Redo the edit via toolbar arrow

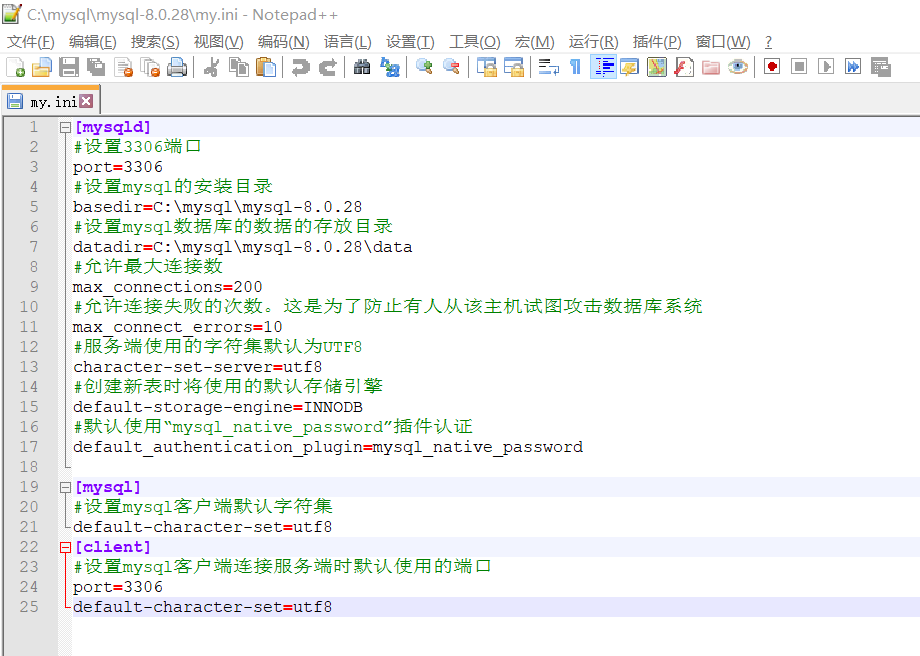coord(327,67)
